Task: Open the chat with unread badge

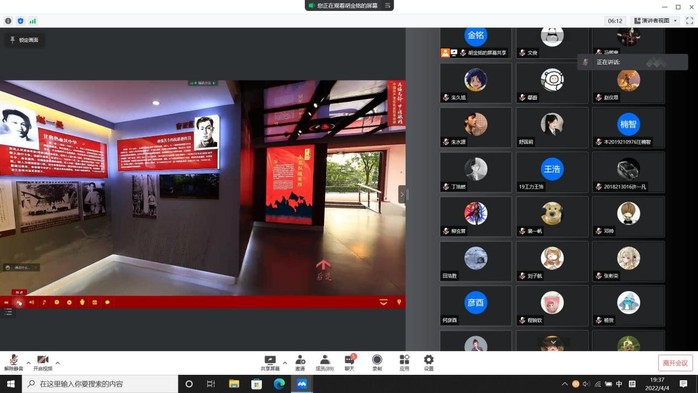Action: [350, 363]
